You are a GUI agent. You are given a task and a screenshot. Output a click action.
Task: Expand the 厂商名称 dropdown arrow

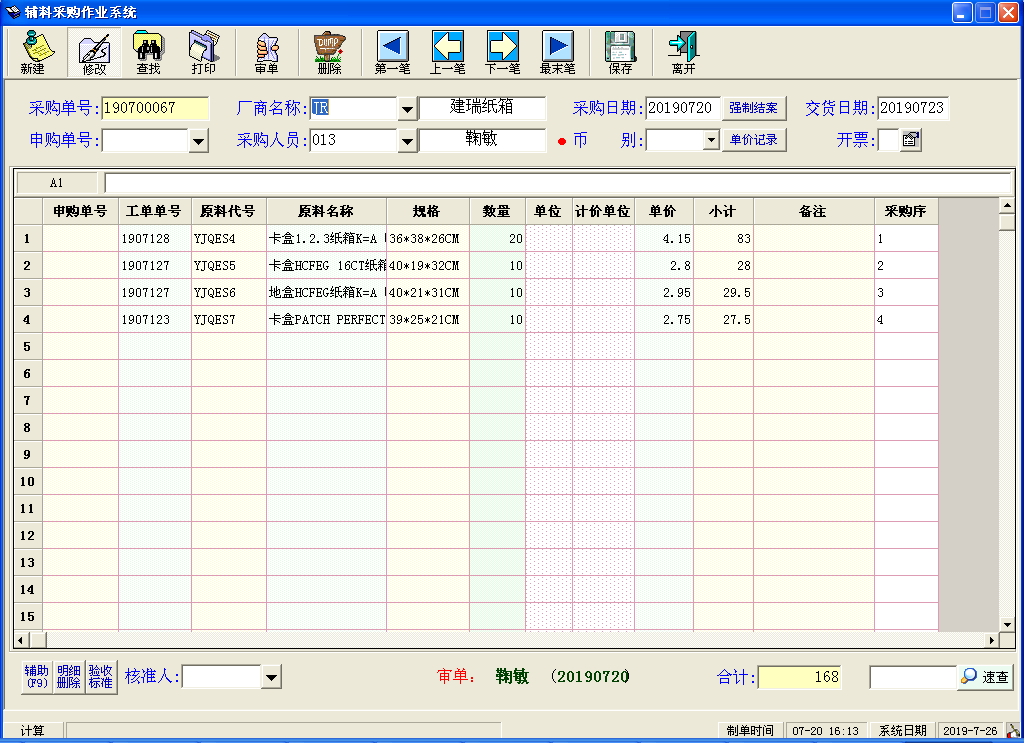[x=407, y=109]
